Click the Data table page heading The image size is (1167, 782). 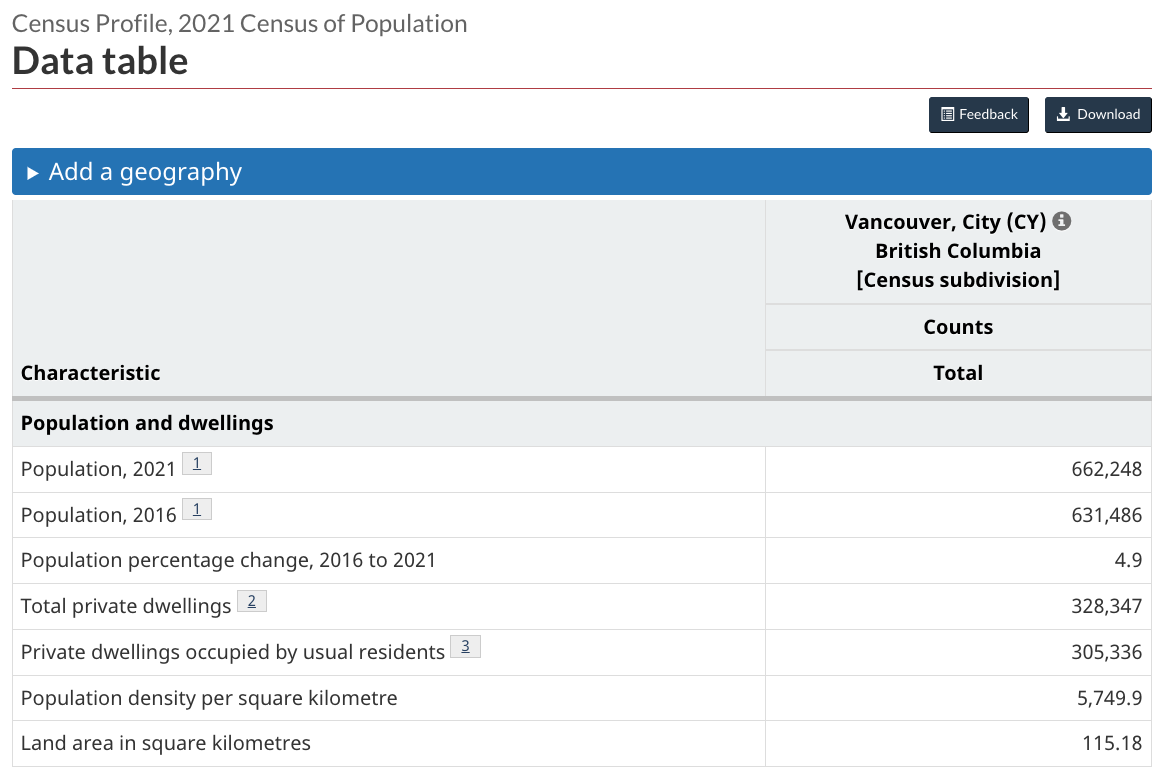(100, 61)
